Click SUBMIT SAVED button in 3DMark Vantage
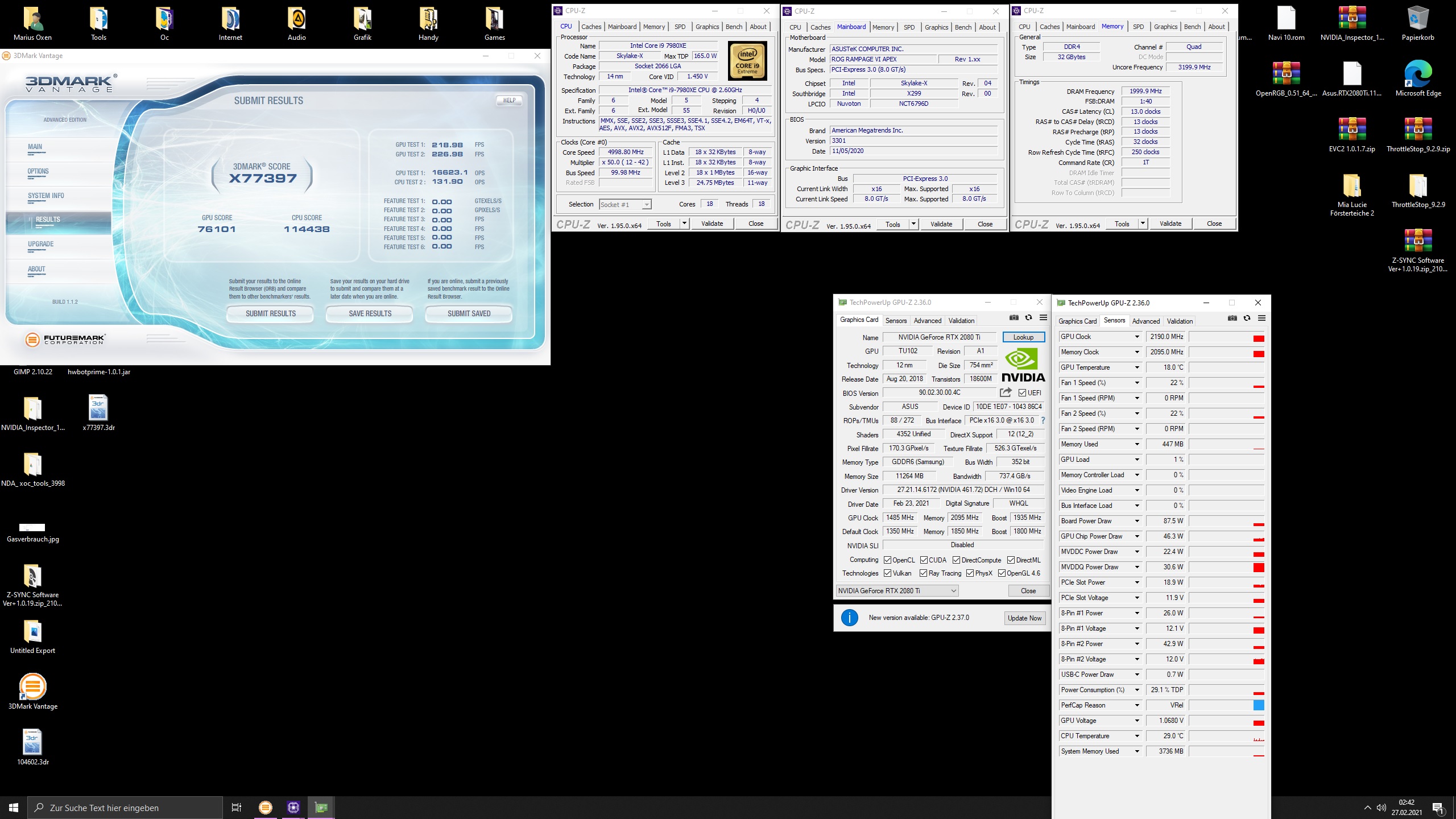Screen dimensions: 1456x819 click(469, 313)
